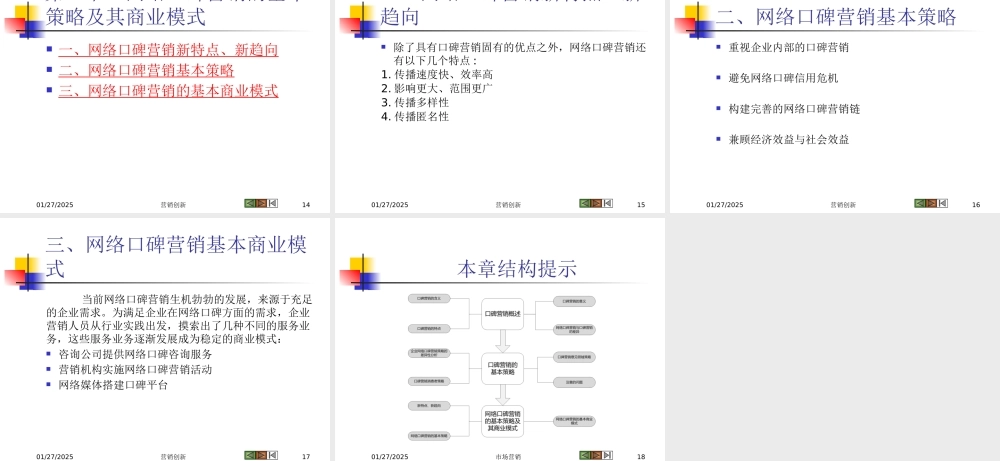This screenshot has height=461, width=1000.
Task: Click the 01/27/2025 date on slide 14
Action: click(x=55, y=205)
